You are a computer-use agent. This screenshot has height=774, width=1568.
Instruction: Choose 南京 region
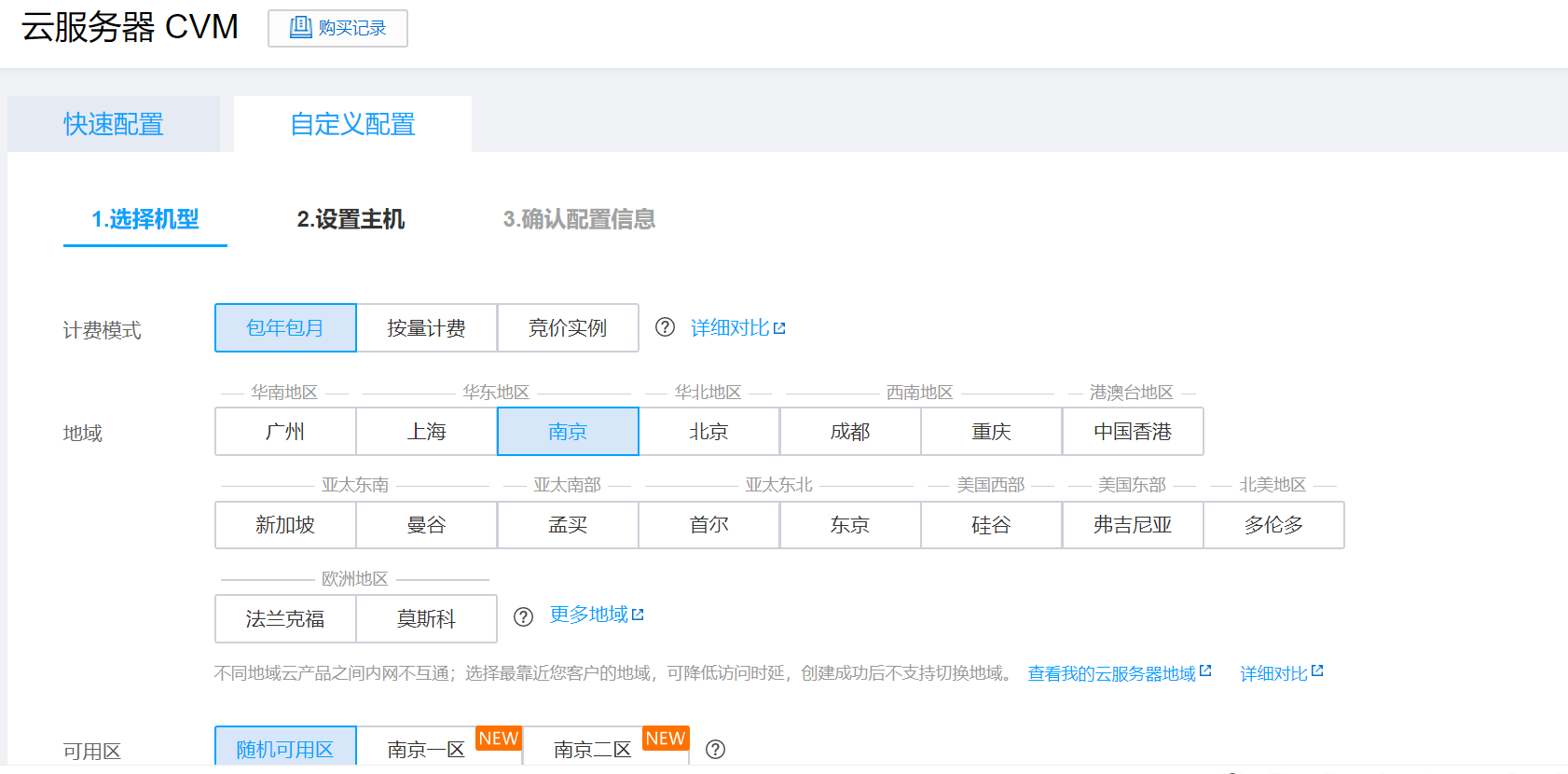click(568, 432)
